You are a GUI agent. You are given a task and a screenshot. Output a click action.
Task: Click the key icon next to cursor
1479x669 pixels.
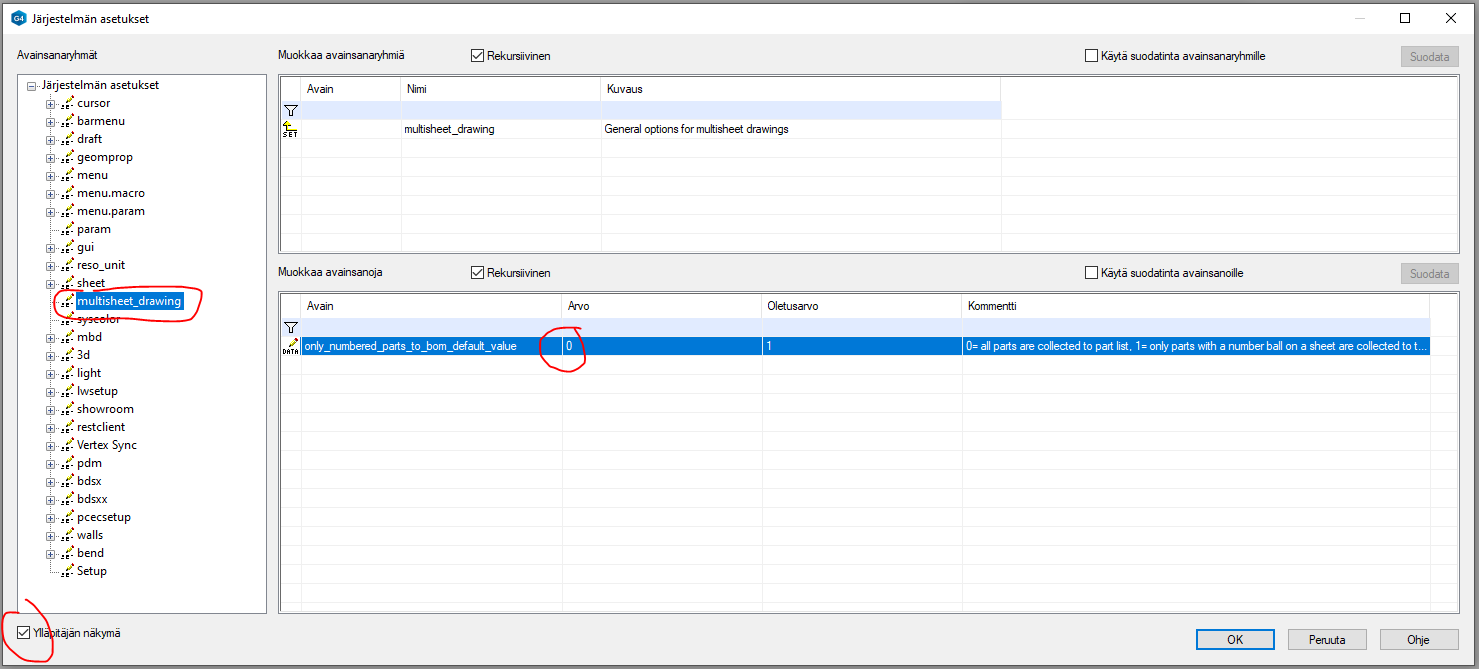coord(67,103)
